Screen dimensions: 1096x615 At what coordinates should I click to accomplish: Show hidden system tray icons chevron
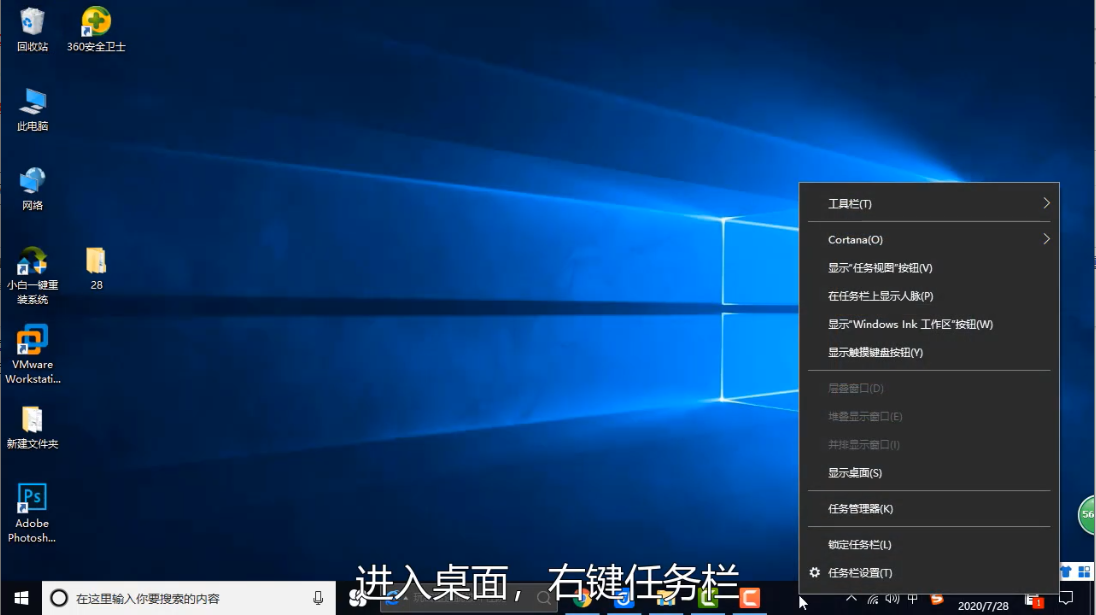coord(851,598)
